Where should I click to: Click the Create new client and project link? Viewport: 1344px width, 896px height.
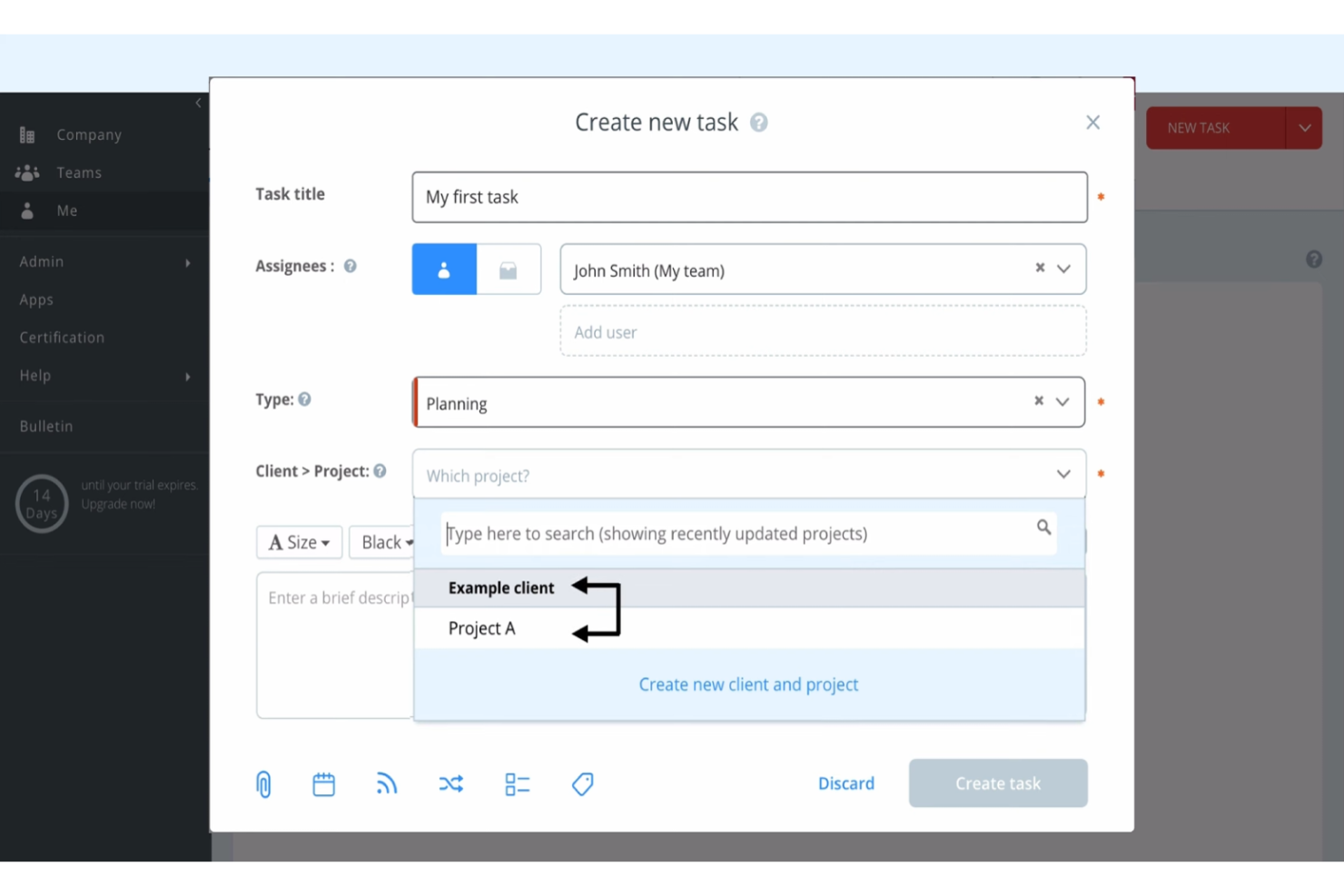pos(748,684)
